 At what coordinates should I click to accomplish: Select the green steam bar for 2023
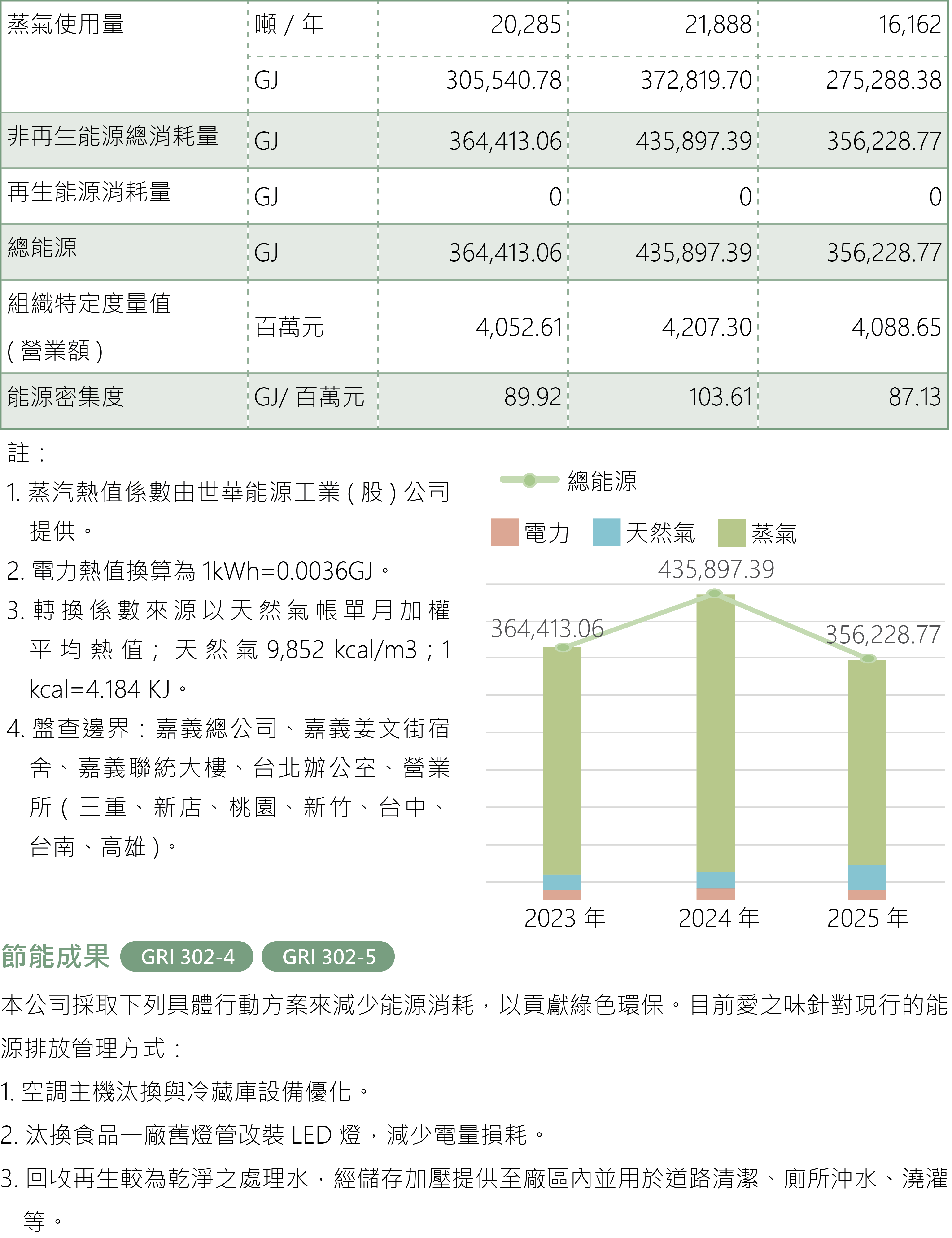click(x=562, y=761)
